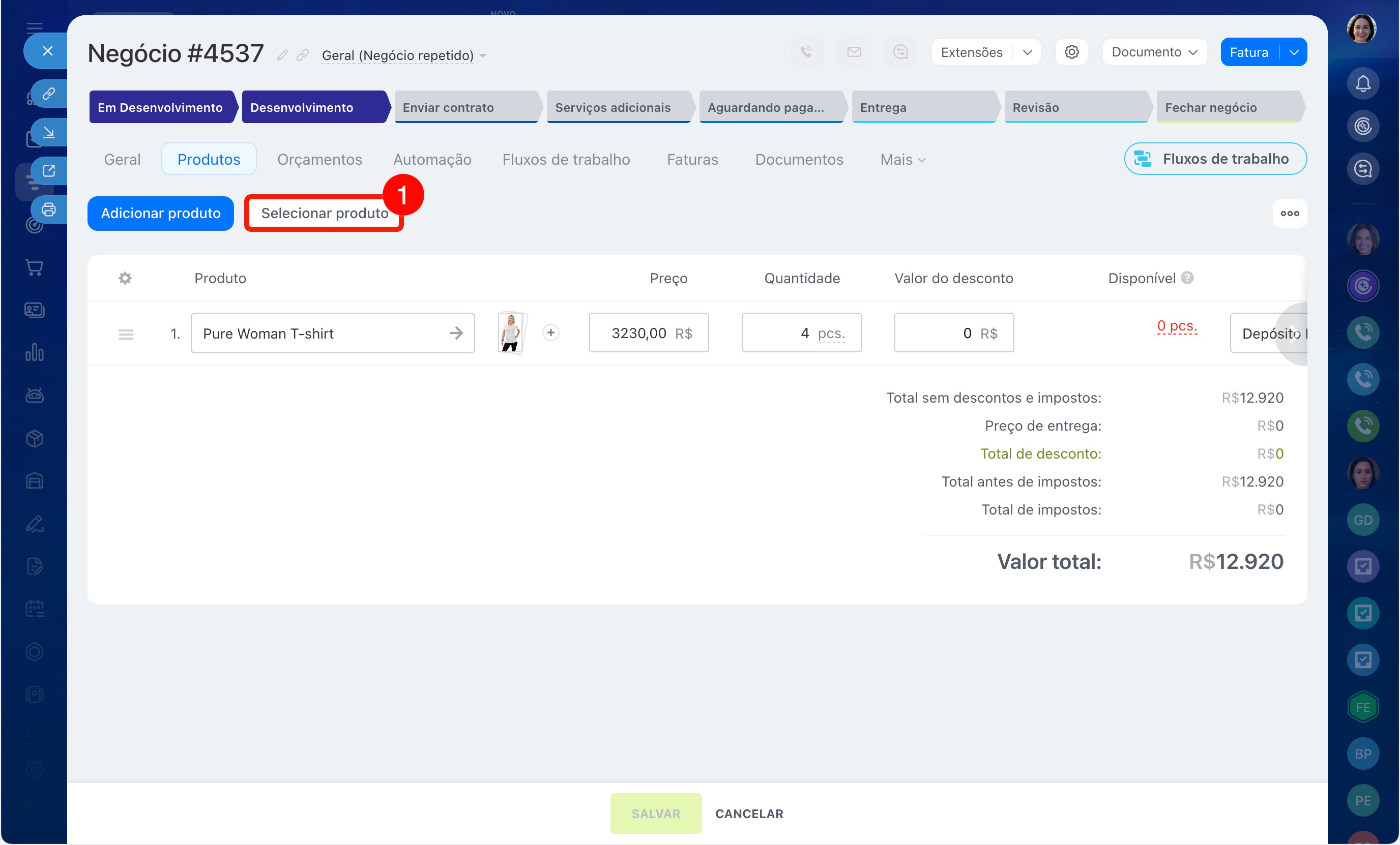This screenshot has height=845, width=1400.
Task: Click the phone call icon in header
Action: coord(806,52)
